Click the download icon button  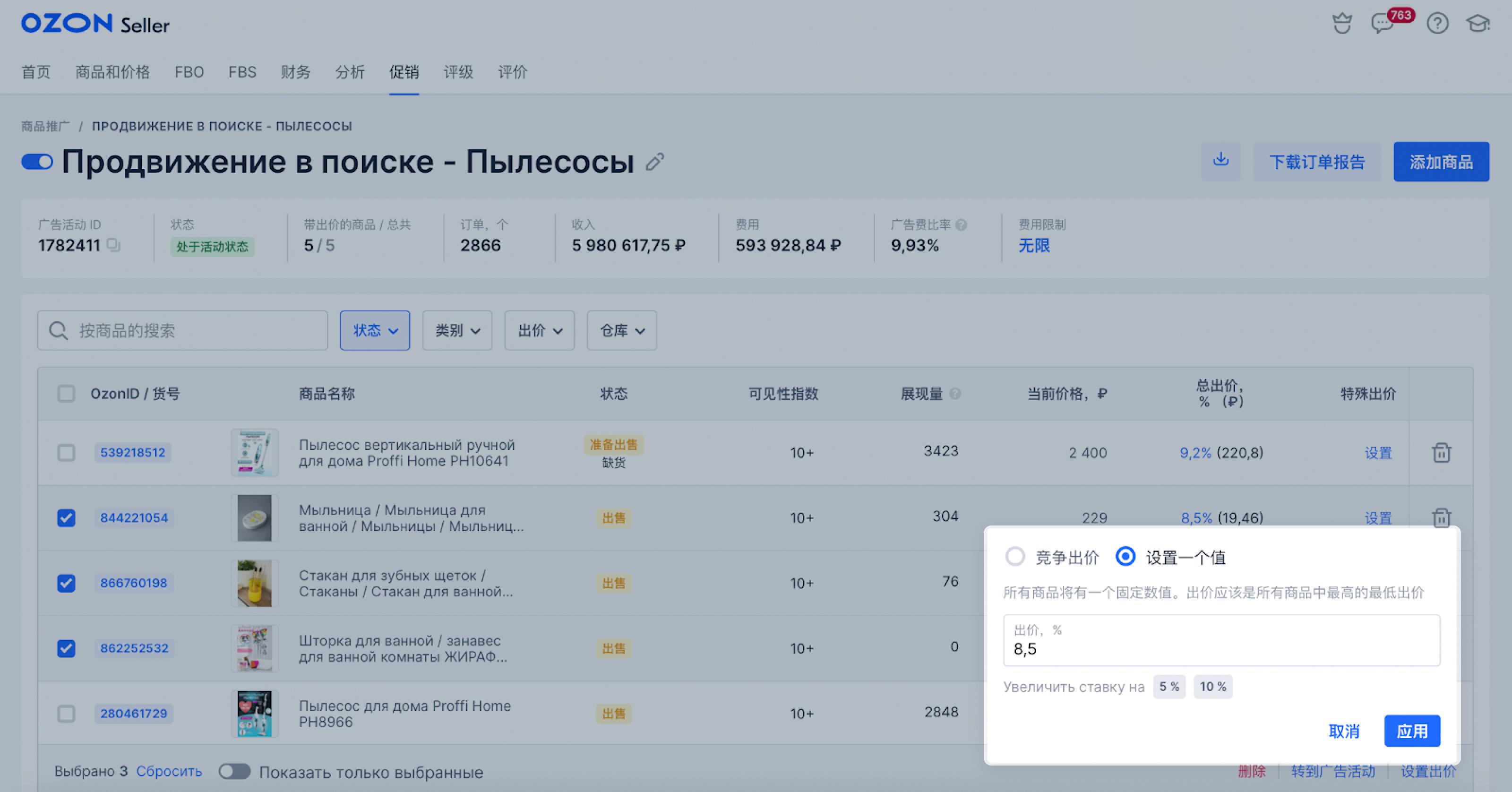(1220, 161)
